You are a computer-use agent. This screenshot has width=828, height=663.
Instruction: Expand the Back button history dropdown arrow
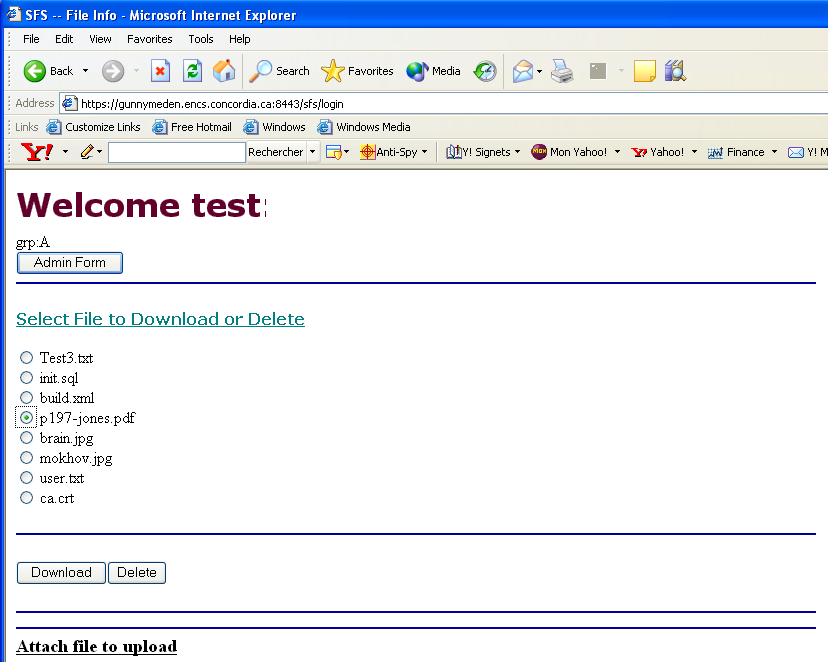tap(85, 71)
